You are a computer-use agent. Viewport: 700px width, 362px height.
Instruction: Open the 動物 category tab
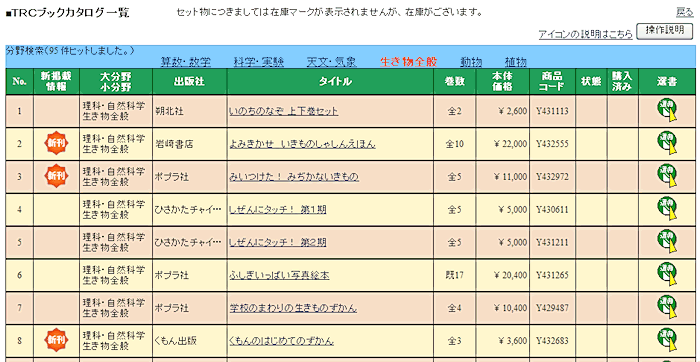[x=471, y=62]
